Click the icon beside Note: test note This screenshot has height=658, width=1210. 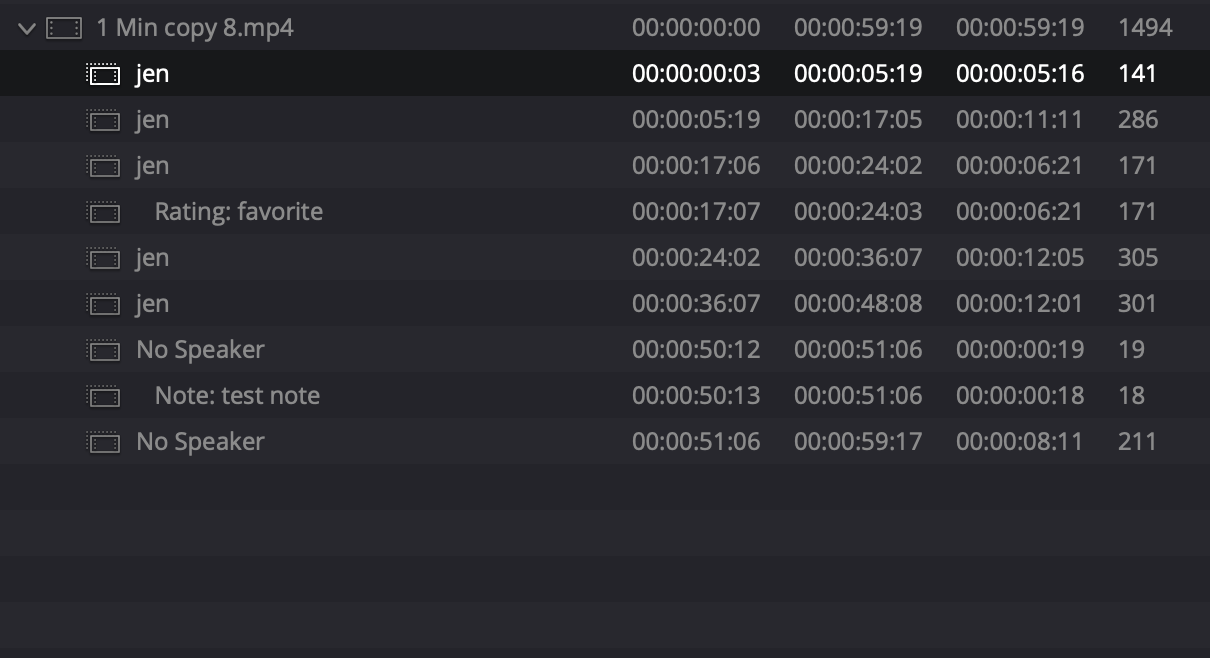coord(103,396)
